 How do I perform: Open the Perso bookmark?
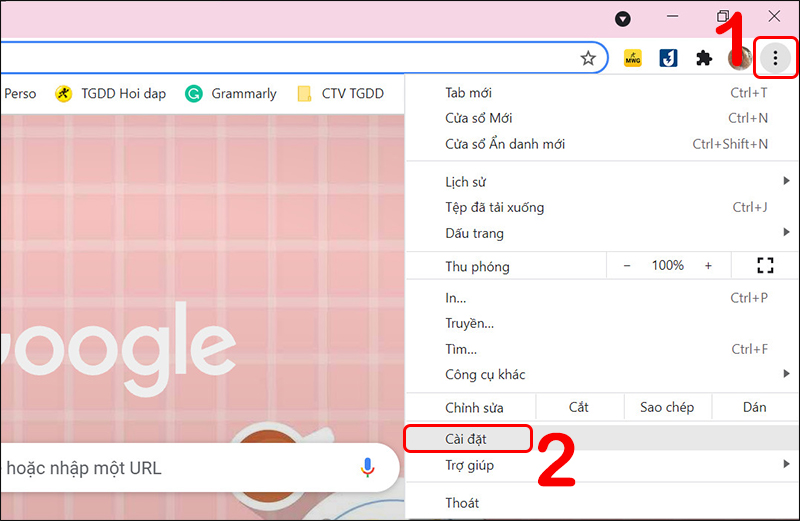pyautogui.click(x=20, y=94)
